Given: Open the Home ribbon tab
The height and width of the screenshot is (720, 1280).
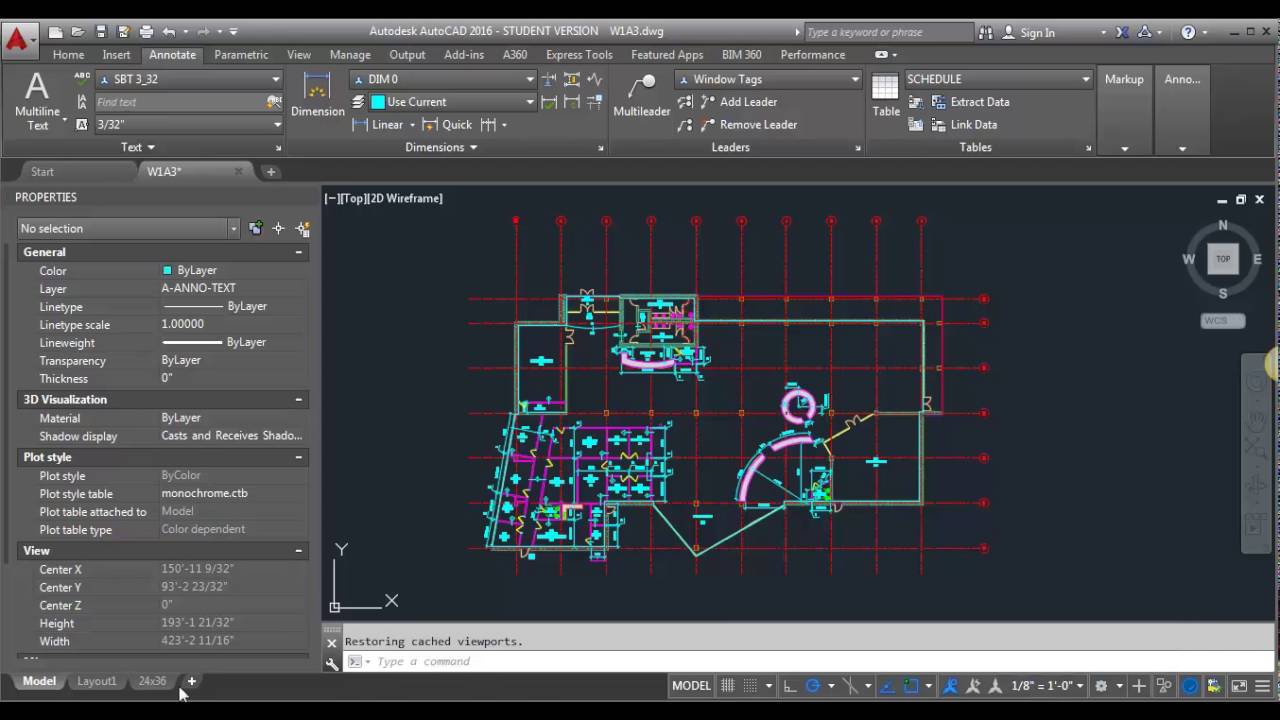Looking at the screenshot, I should (68, 55).
